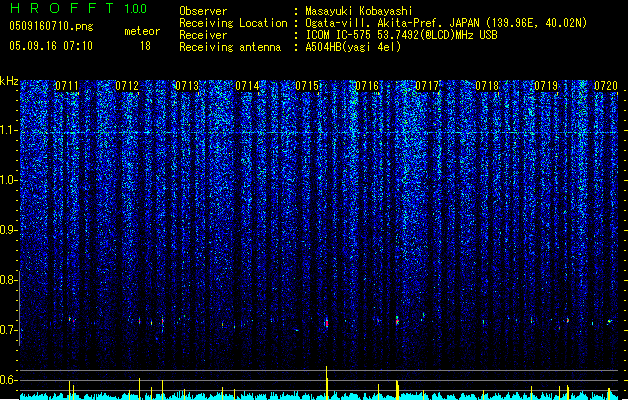Click the 0.7 frequency axis label
Image resolution: width=629 pixels, height=400 pixels.
9,330
